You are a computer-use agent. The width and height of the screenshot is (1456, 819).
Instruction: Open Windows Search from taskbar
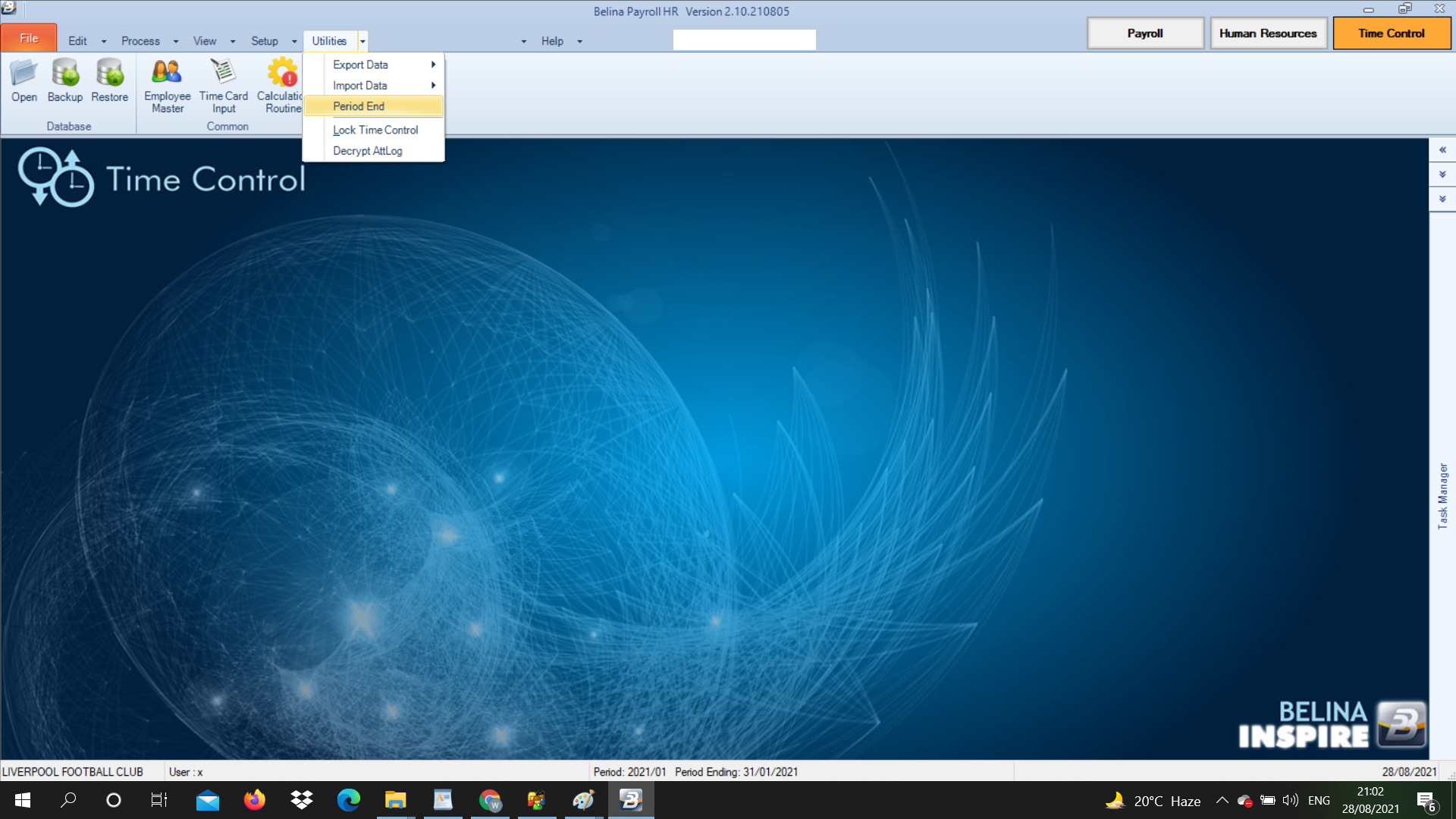click(68, 800)
